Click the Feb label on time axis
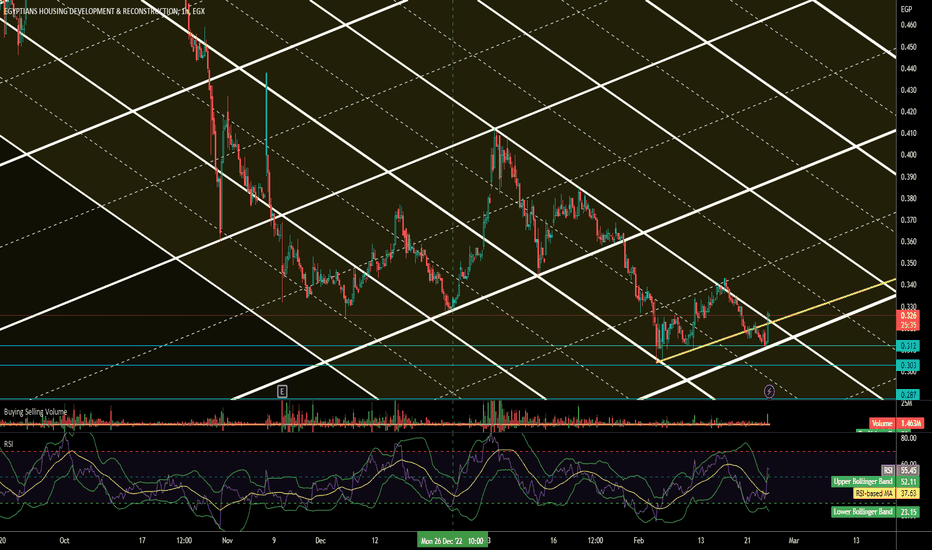This screenshot has height=550, width=932. (x=638, y=540)
